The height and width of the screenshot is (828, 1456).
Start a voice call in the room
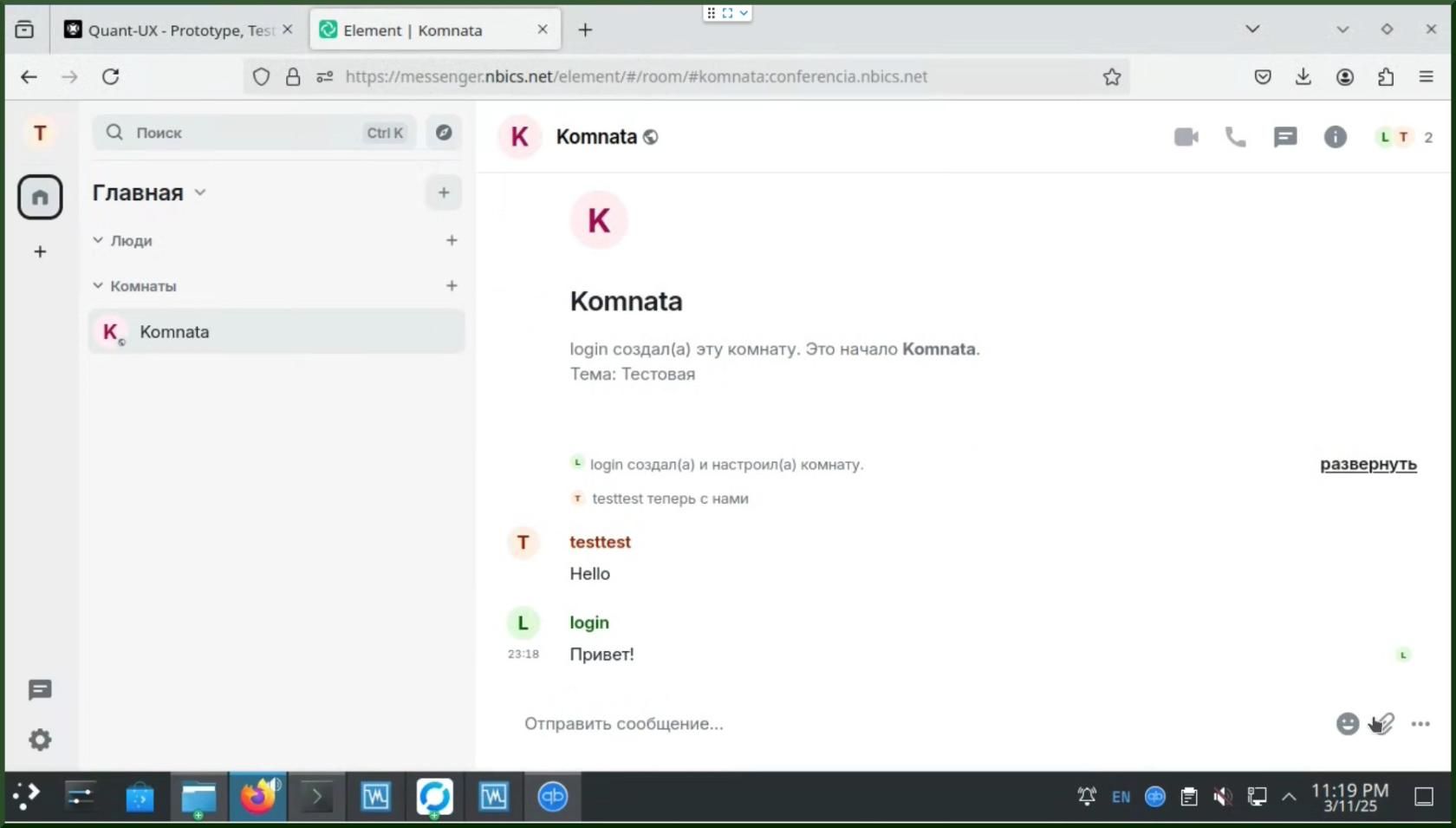tap(1235, 137)
